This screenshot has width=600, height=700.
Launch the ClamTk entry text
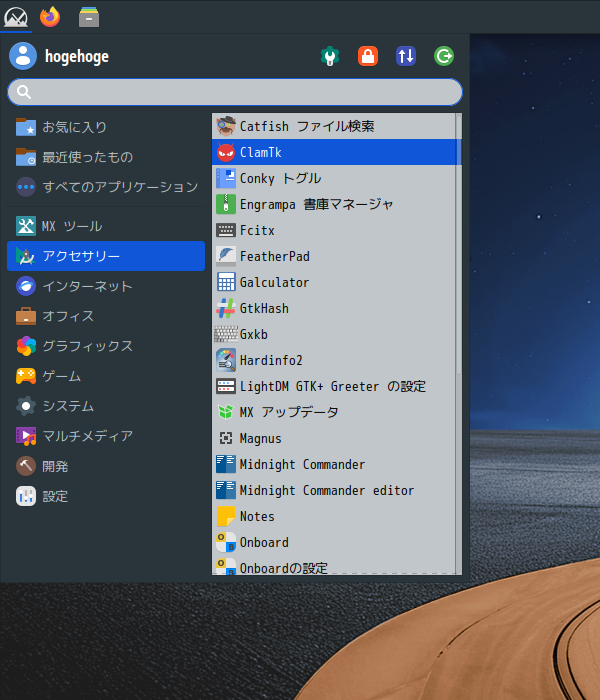[261, 152]
